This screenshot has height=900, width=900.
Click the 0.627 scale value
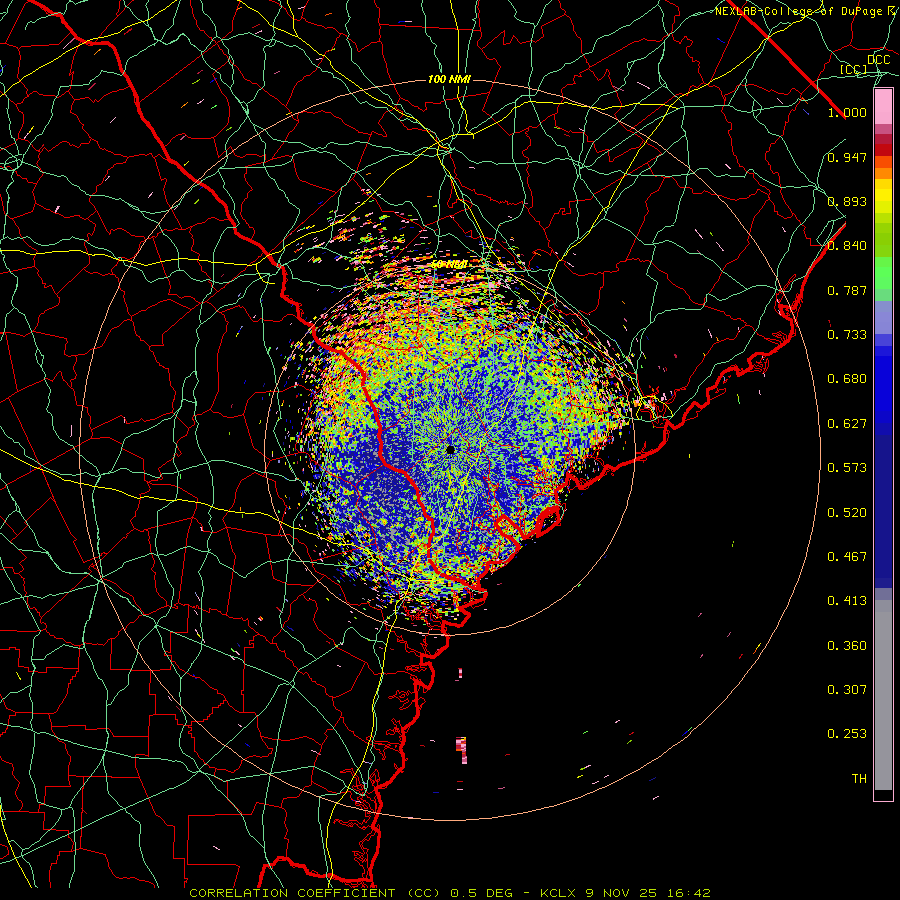click(x=847, y=424)
